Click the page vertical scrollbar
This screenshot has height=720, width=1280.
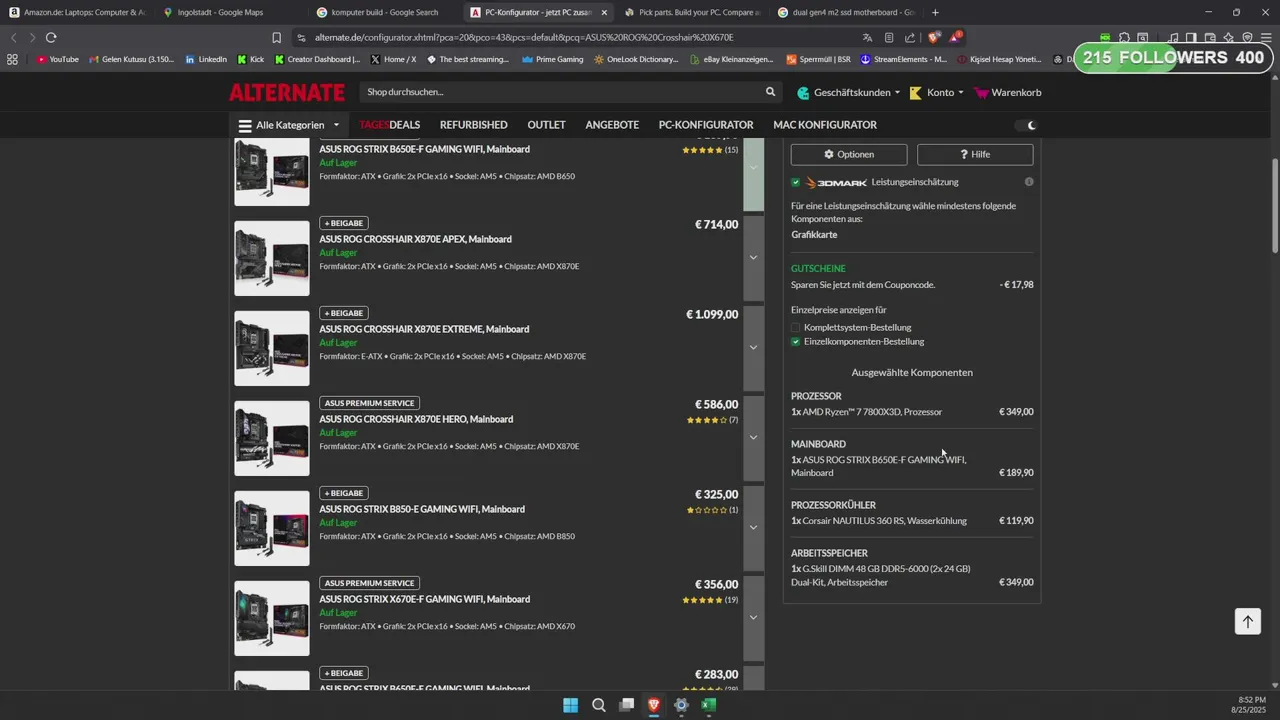click(x=1275, y=205)
